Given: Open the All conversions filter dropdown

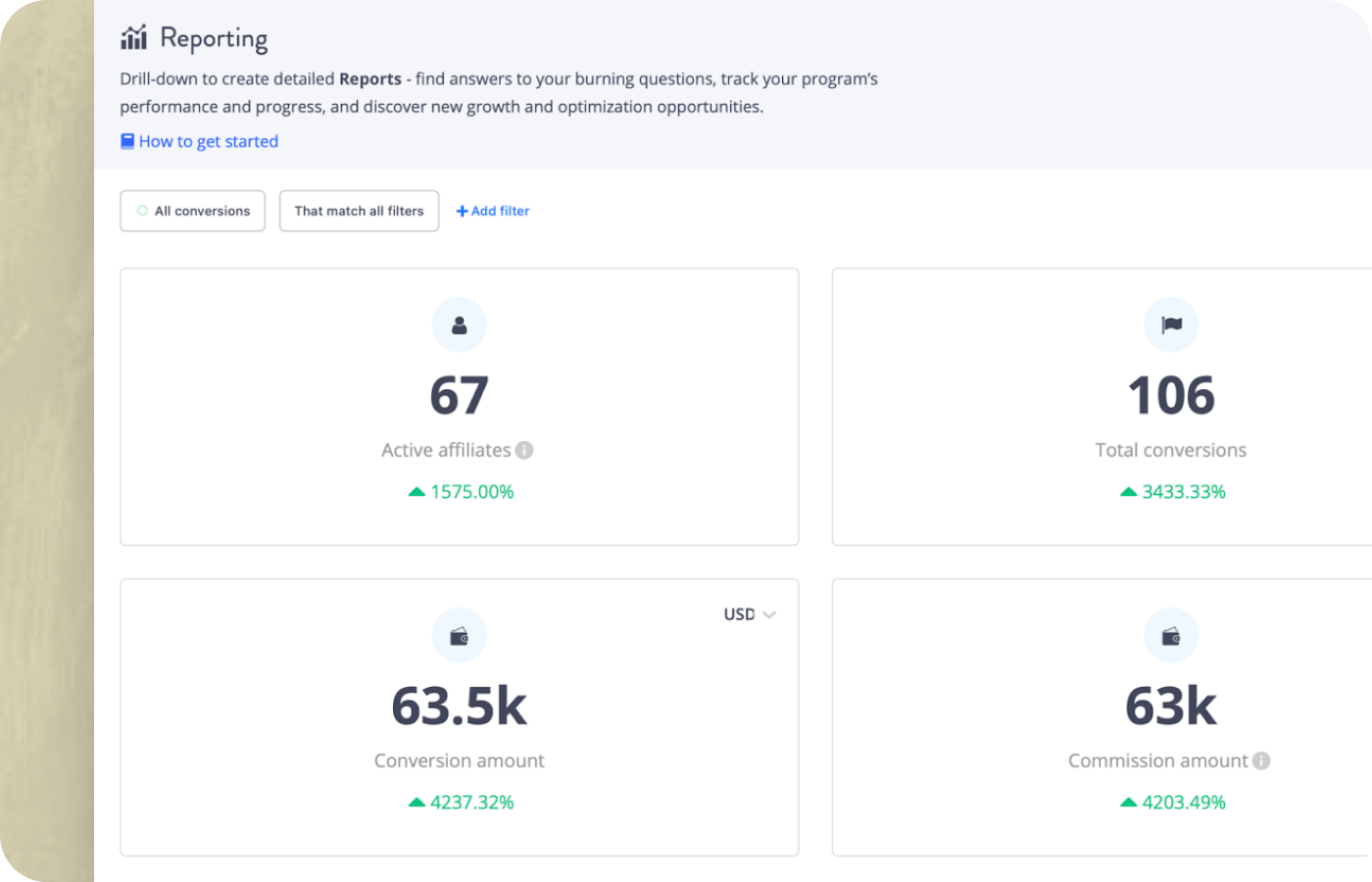Looking at the screenshot, I should pyautogui.click(x=192, y=211).
